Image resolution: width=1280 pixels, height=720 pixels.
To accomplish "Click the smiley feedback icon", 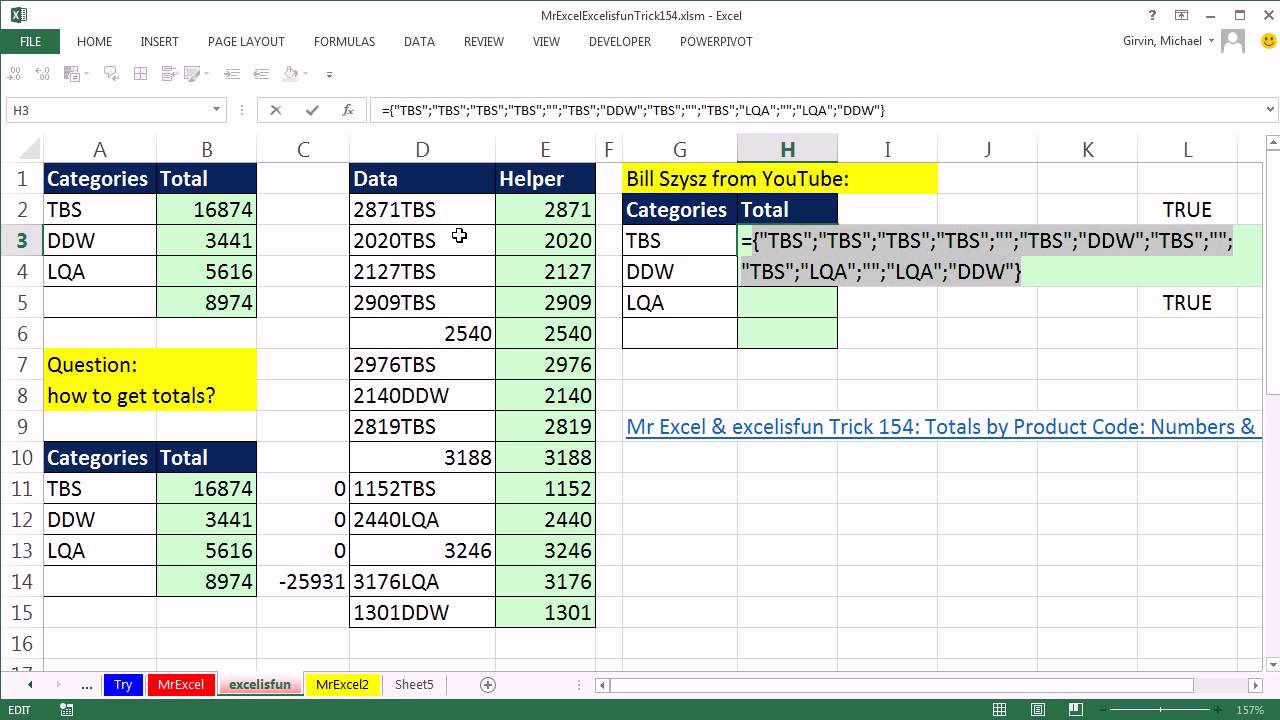I will [x=1268, y=41].
